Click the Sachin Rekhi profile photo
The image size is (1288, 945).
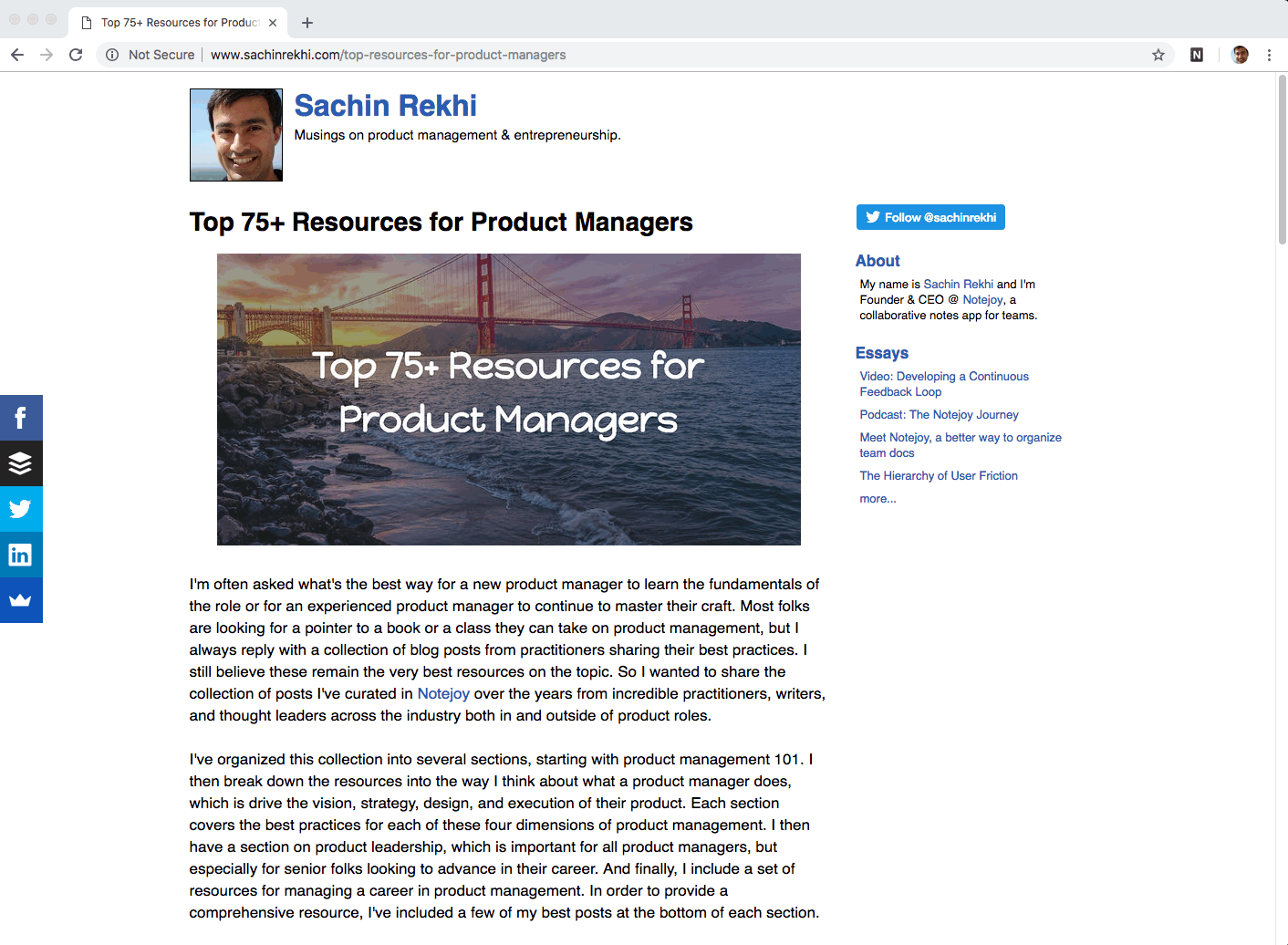(x=236, y=135)
